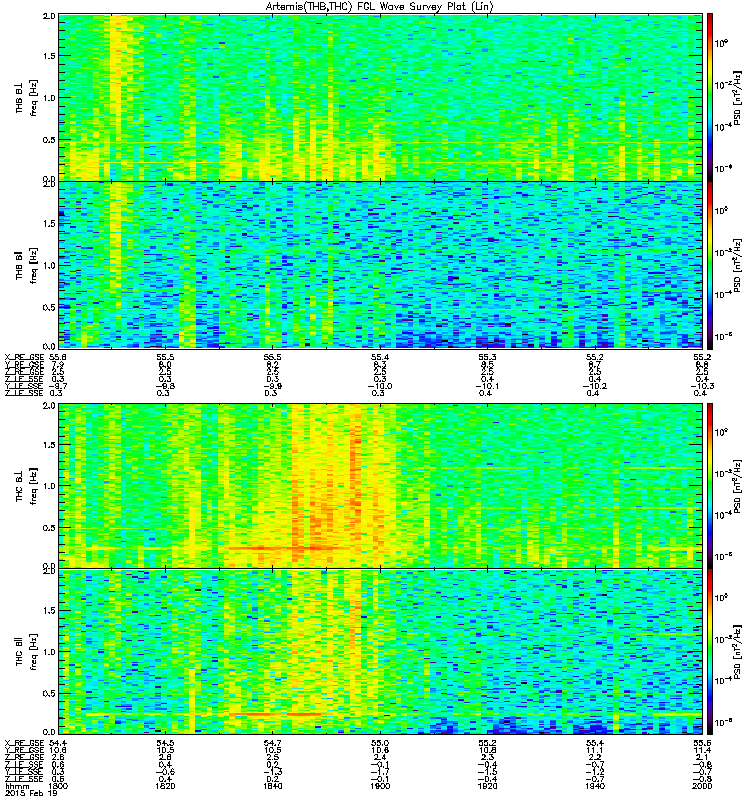The width and height of the screenshot is (750, 800).
Task: Click the 2000 time label
Action: tap(702, 786)
